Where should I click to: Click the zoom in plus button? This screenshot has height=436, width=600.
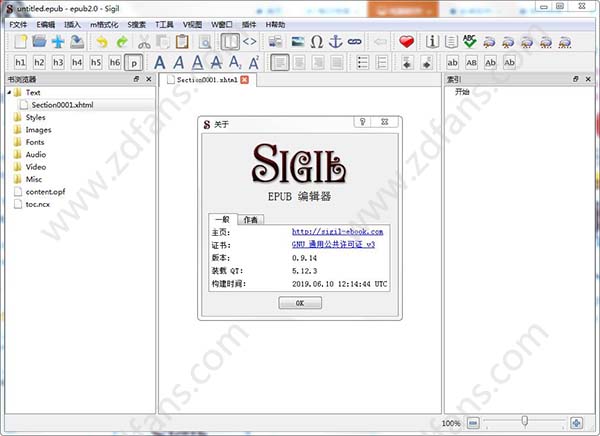pyautogui.click(x=576, y=423)
